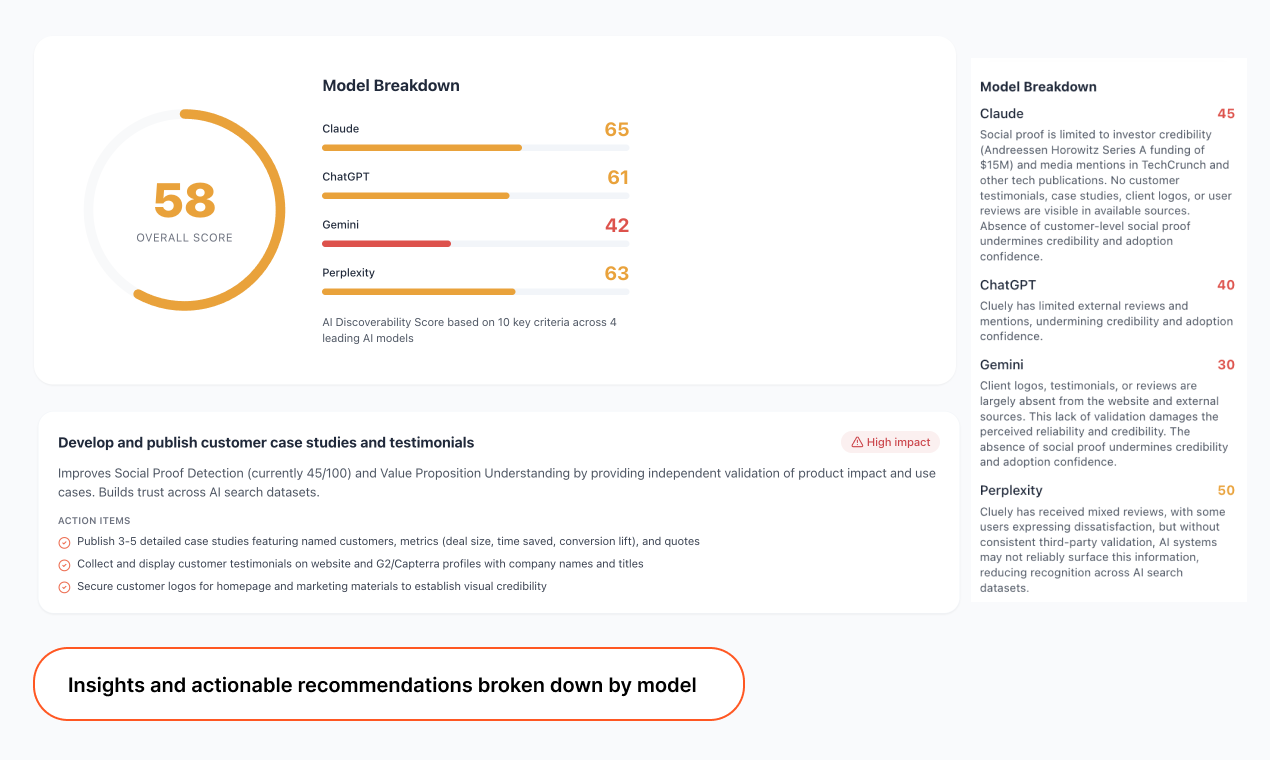This screenshot has height=760, width=1270.
Task: Click Perplexity's score of 63
Action: pyautogui.click(x=618, y=272)
